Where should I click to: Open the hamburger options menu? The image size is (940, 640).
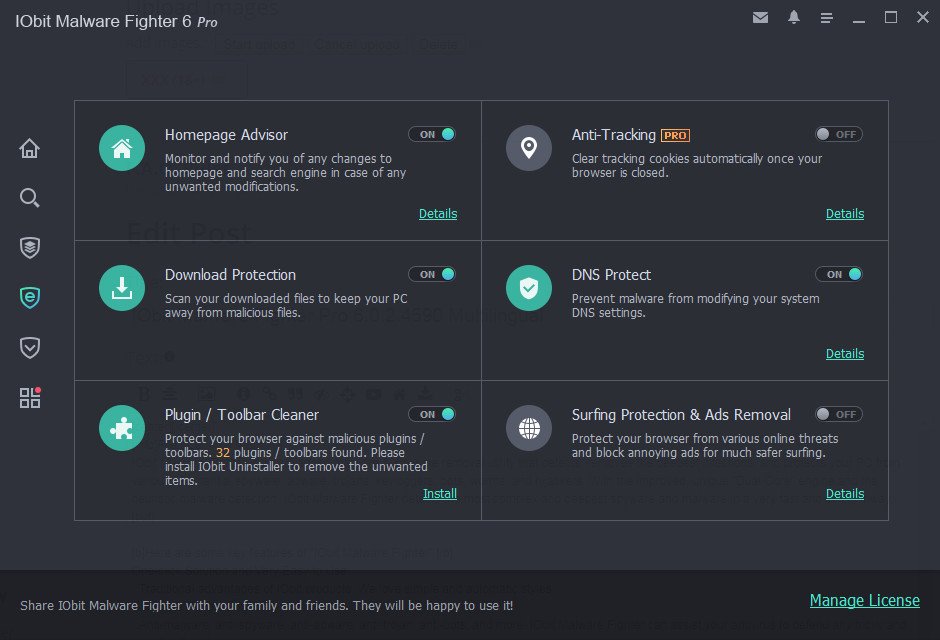coord(826,18)
